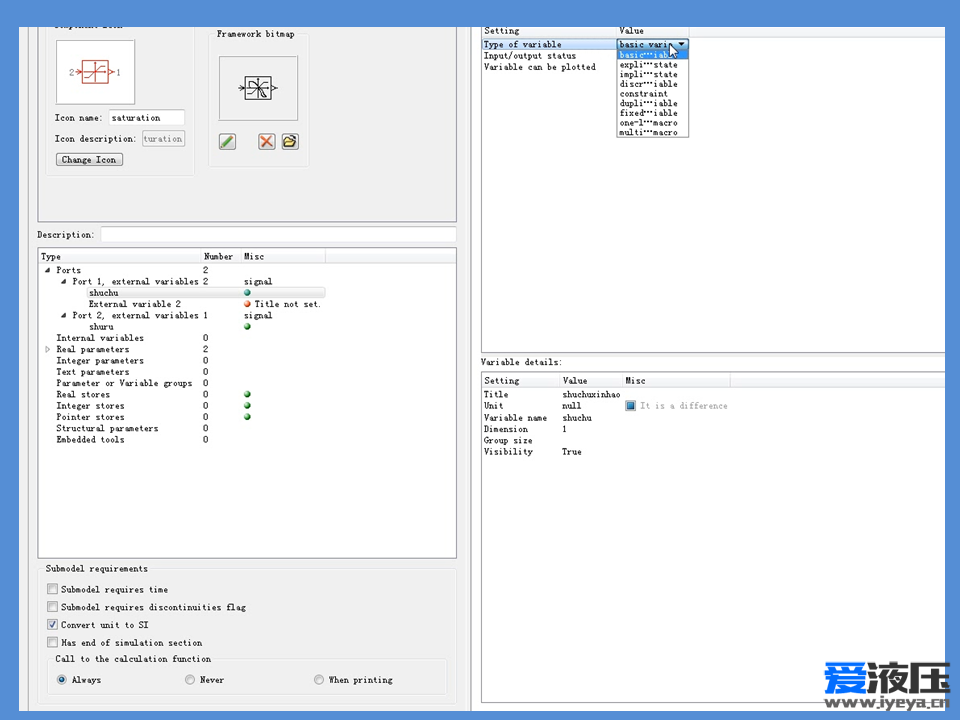The image size is (960, 720).
Task: Click the saturation component icon preview
Action: pos(96,73)
